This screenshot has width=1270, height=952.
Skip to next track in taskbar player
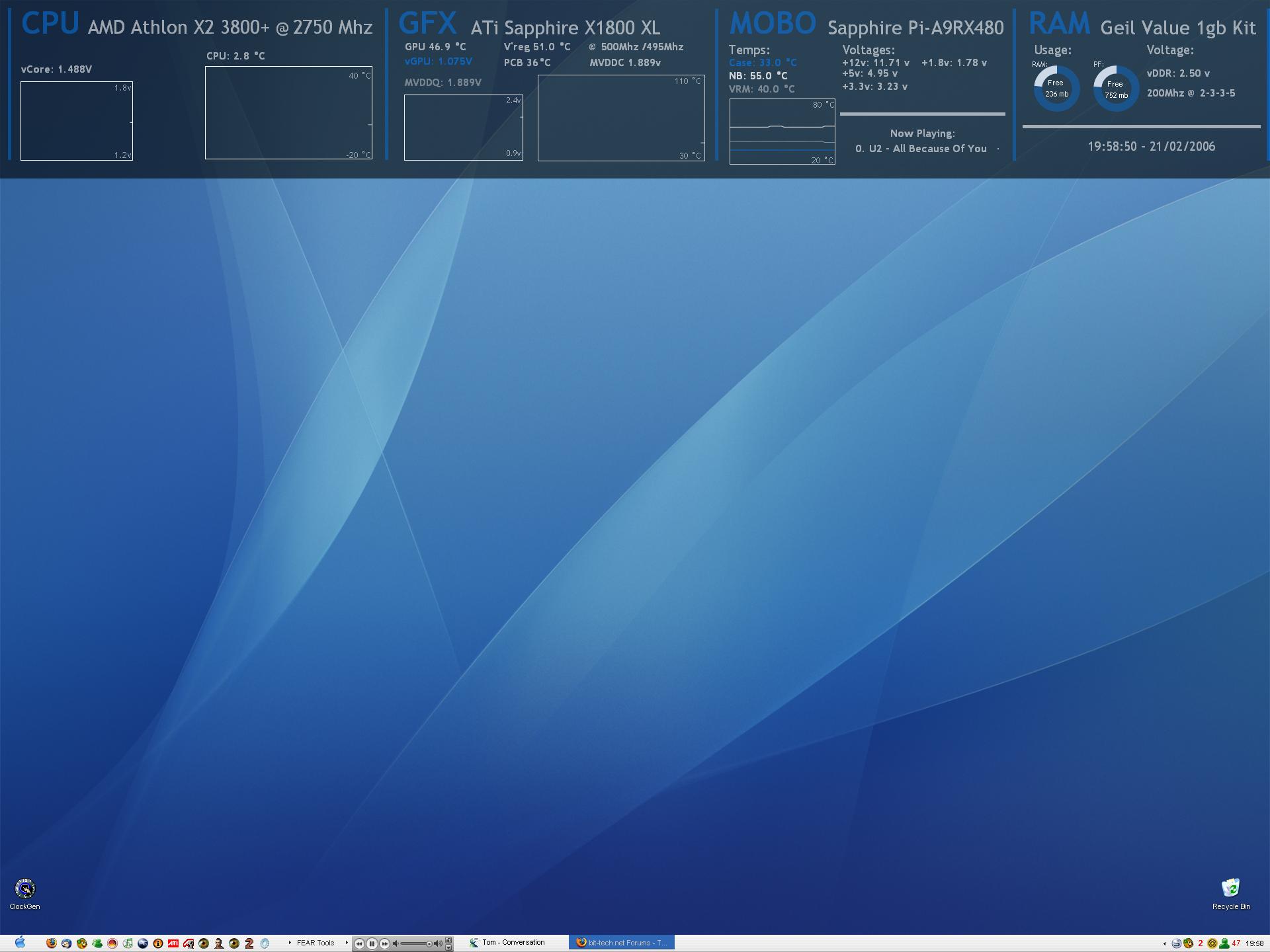click(384, 943)
